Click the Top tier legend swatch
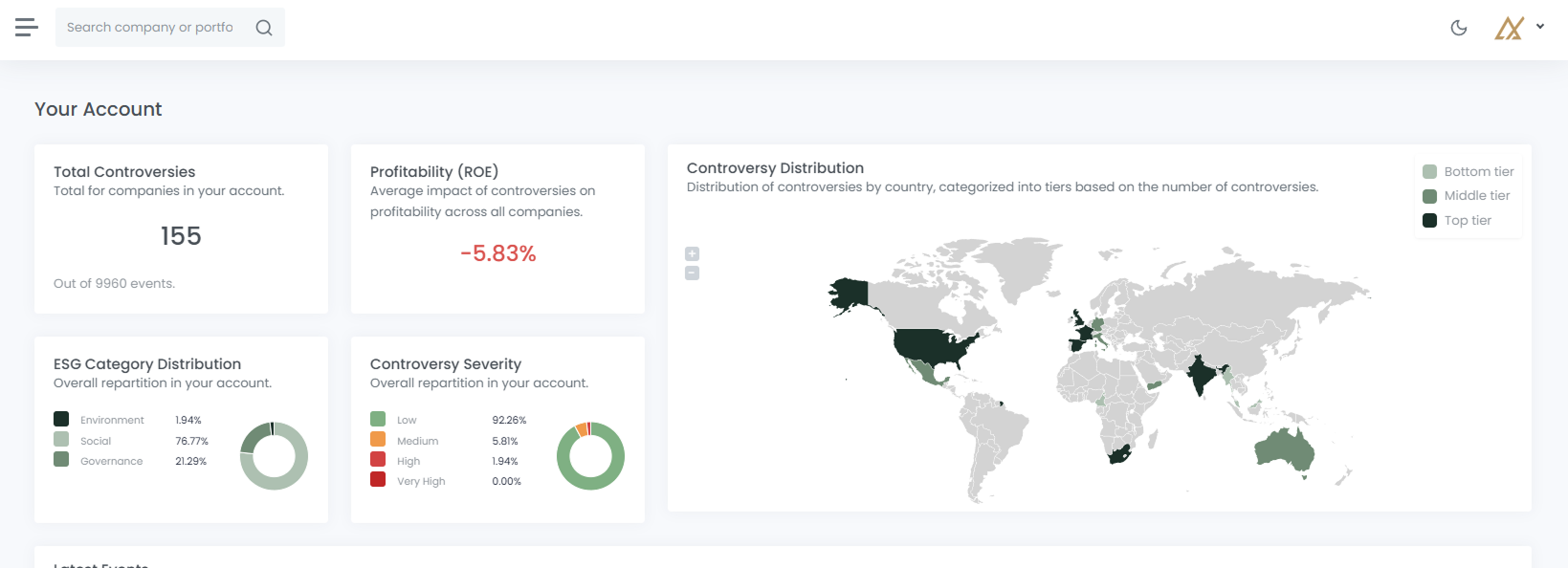1568x568 pixels. point(1430,221)
